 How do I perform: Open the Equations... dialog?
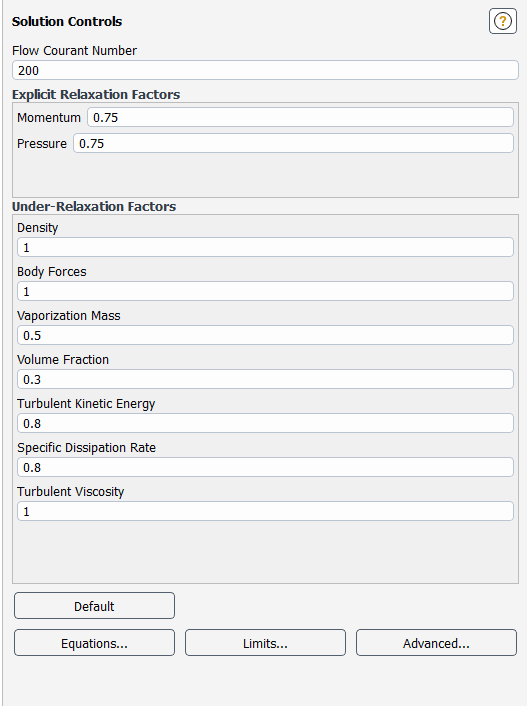[94, 643]
